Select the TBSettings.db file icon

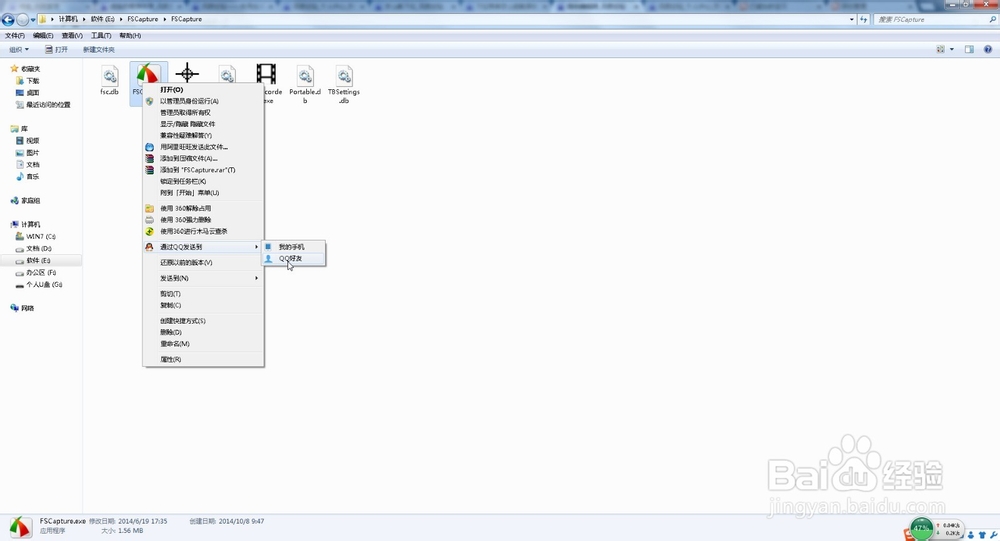coord(344,76)
